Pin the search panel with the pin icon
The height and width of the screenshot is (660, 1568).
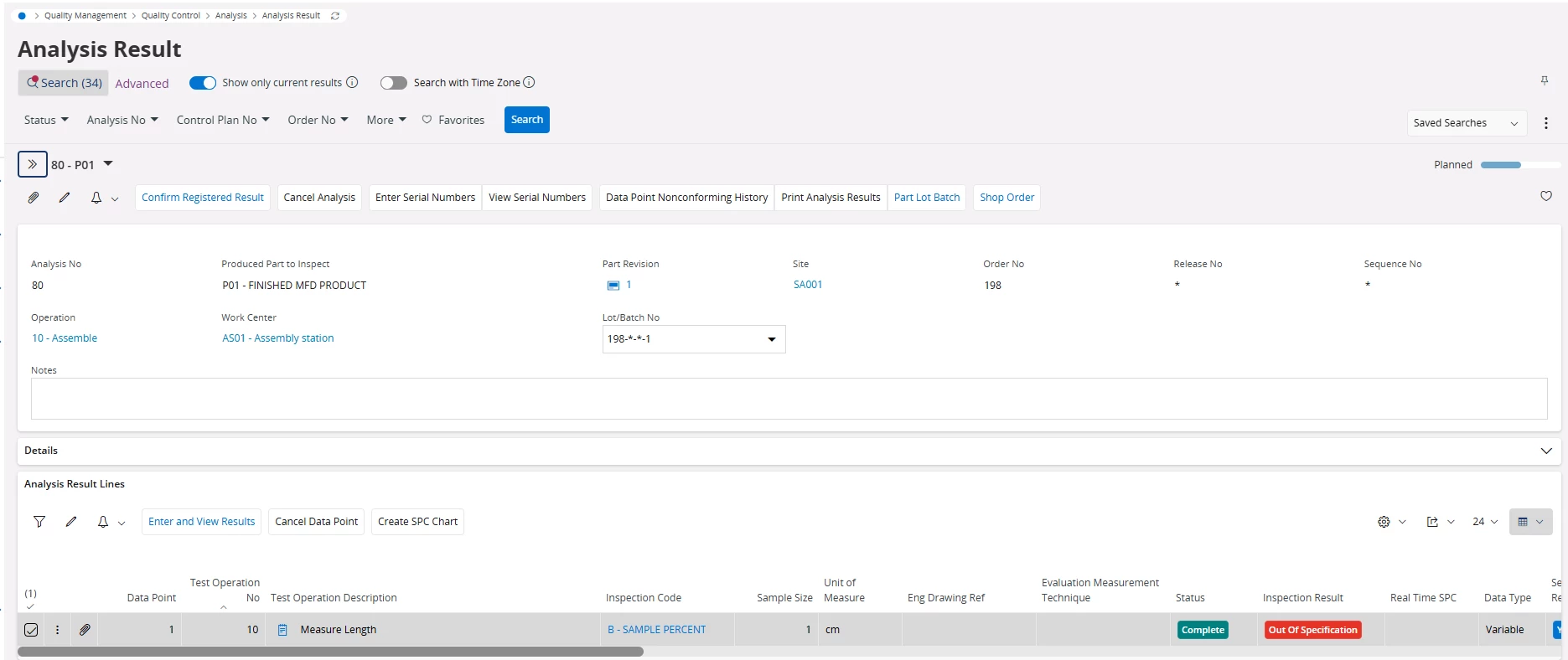1545,80
